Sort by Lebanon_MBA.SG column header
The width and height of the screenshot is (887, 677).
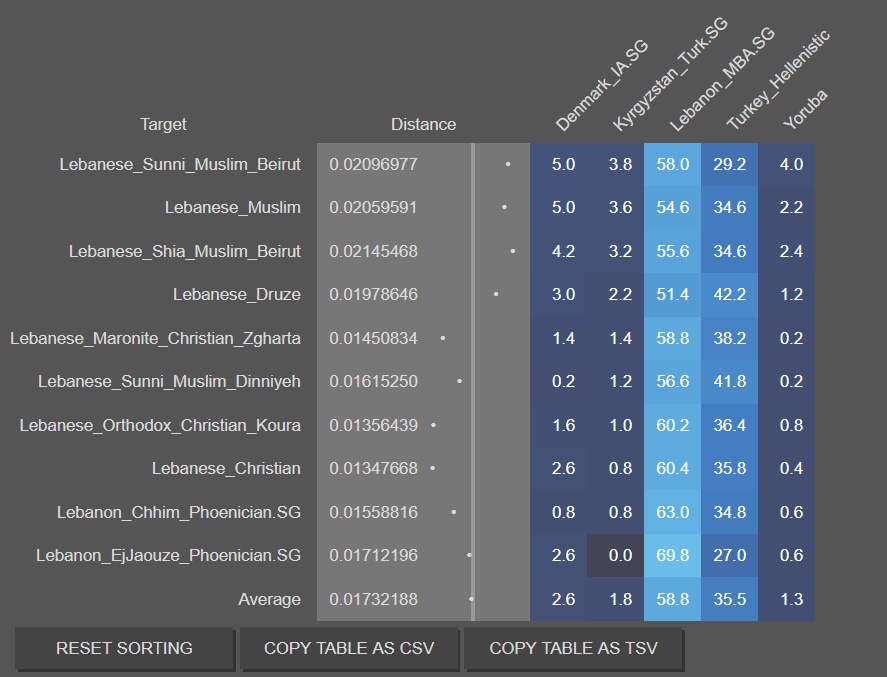tap(722, 79)
